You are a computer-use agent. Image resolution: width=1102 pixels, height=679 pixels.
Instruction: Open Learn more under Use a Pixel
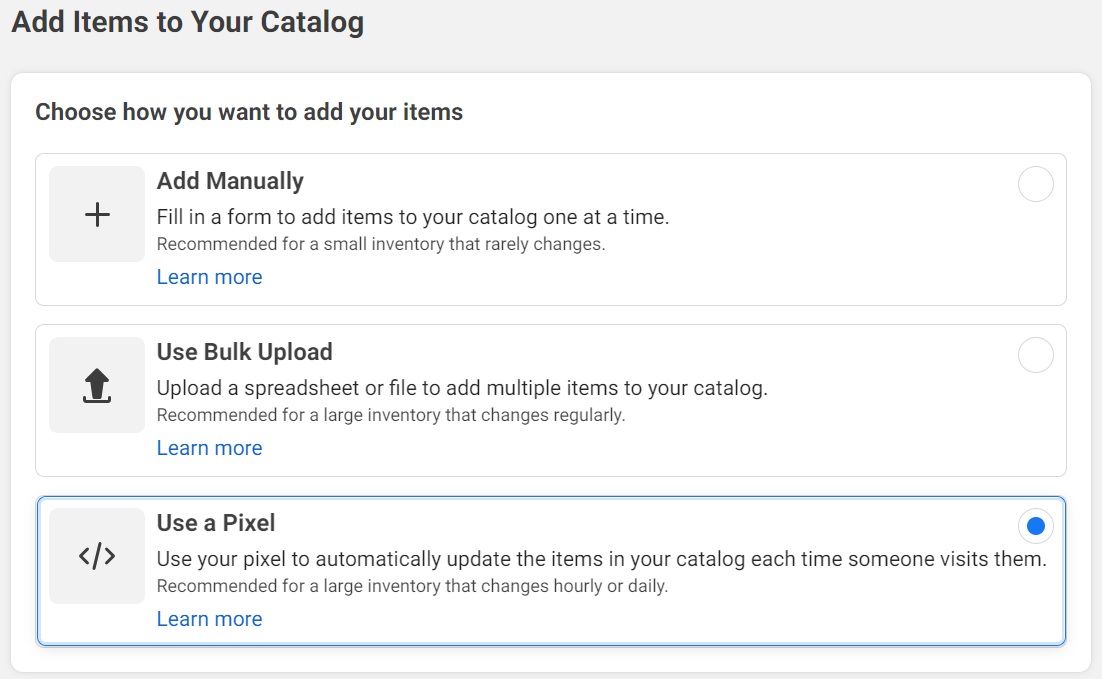pos(209,619)
